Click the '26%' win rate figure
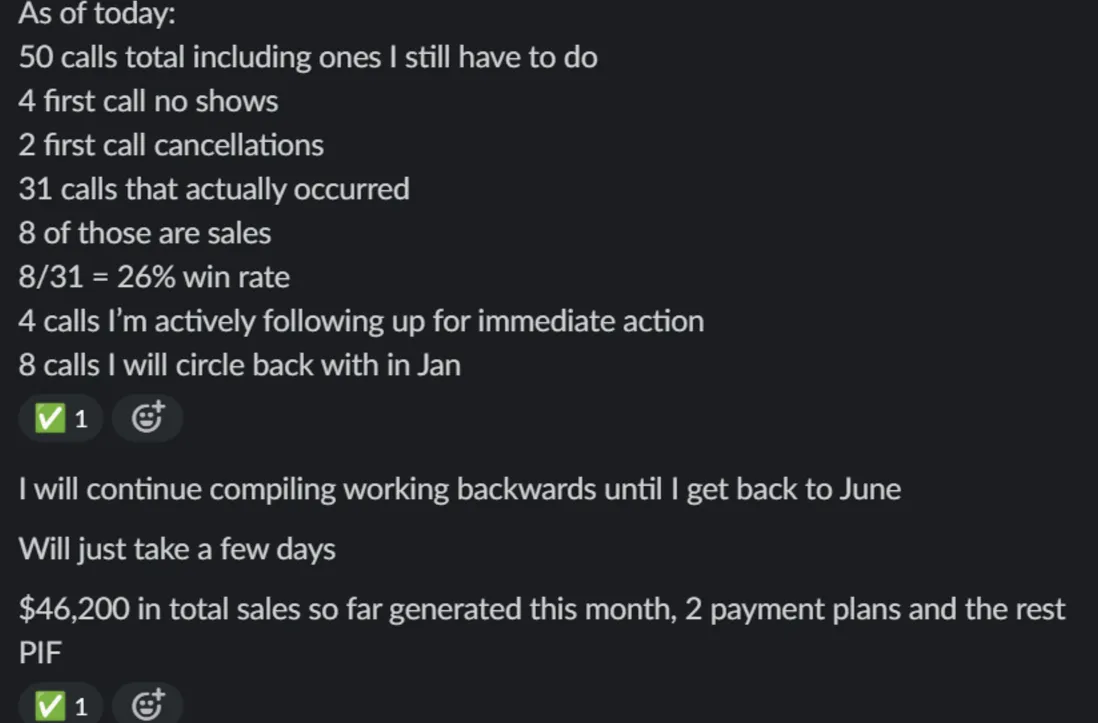The width and height of the screenshot is (1098, 723). click(x=146, y=277)
